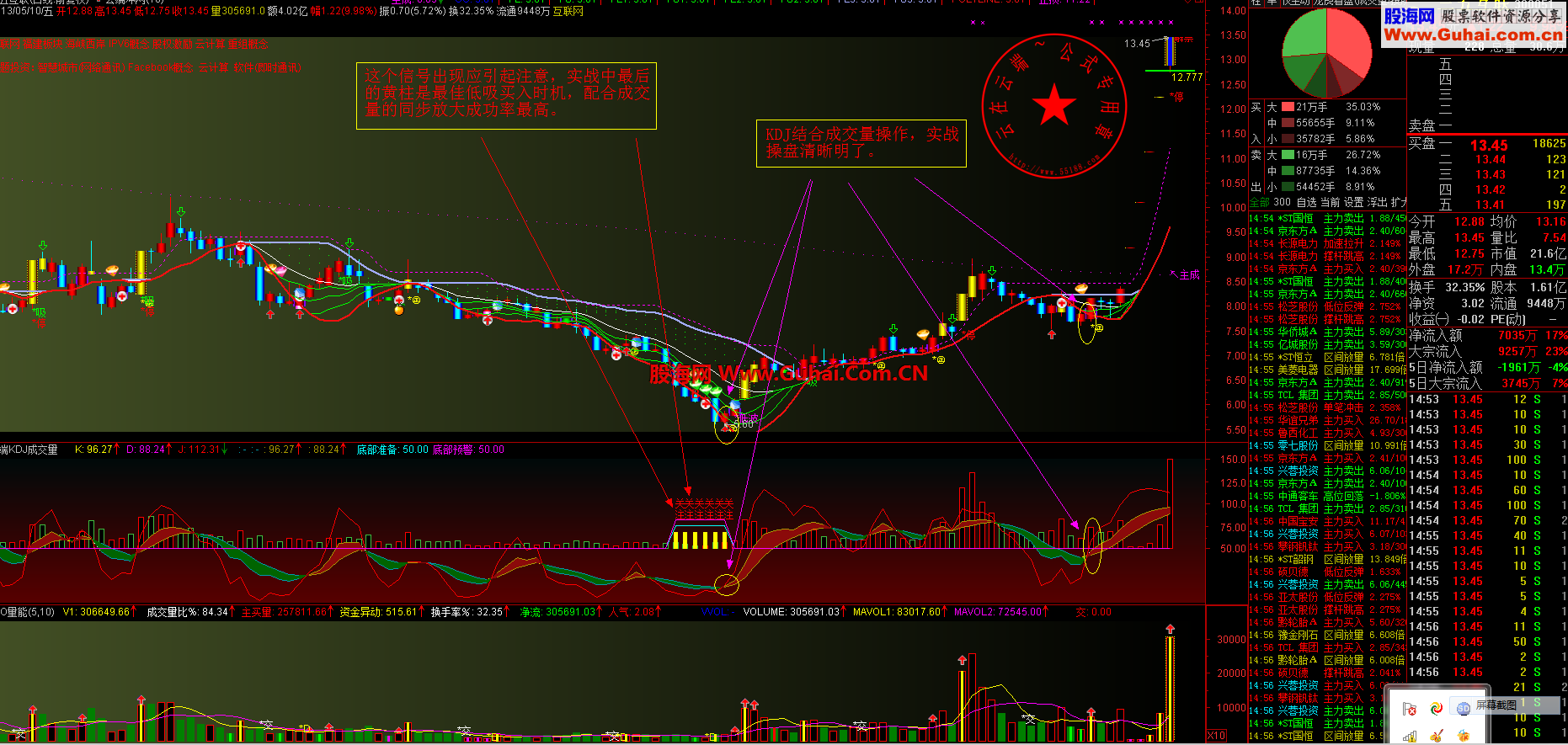The width and height of the screenshot is (1568, 745).
Task: Click the light green pie chart slice
Action: tap(1304, 34)
